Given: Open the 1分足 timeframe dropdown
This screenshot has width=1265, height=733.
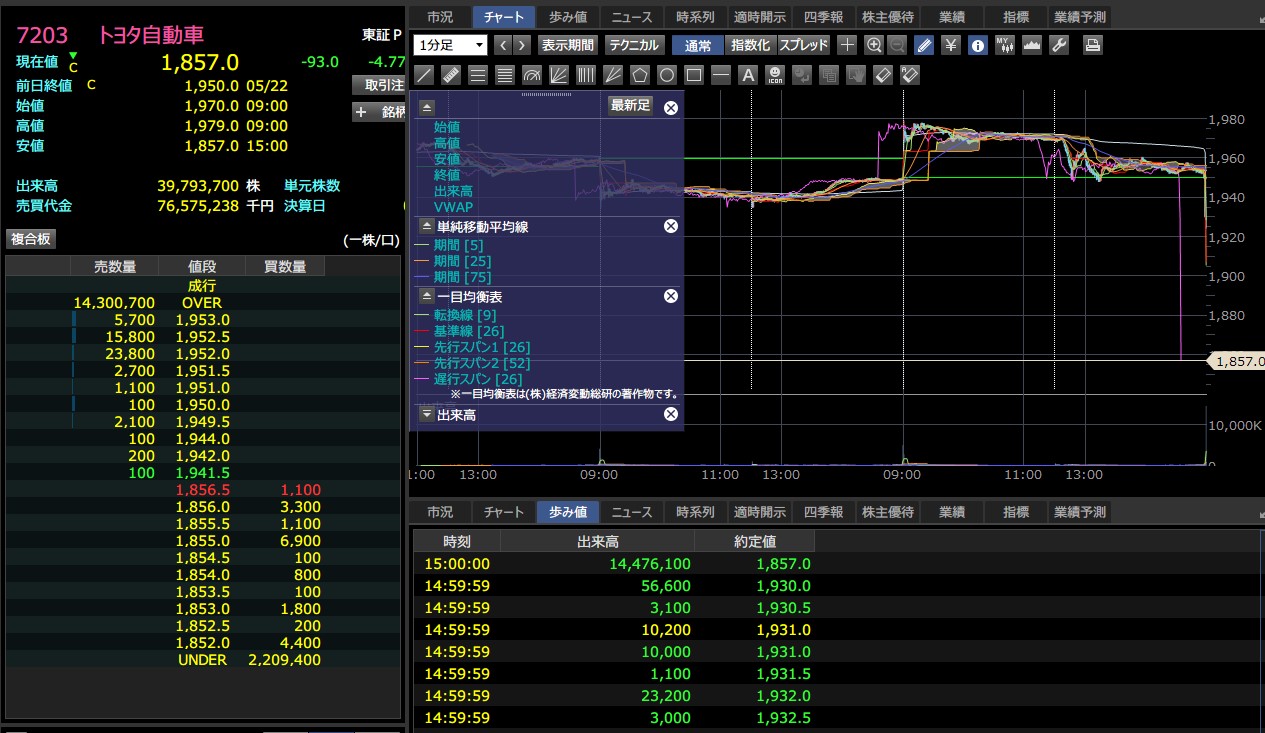Looking at the screenshot, I should point(450,45).
